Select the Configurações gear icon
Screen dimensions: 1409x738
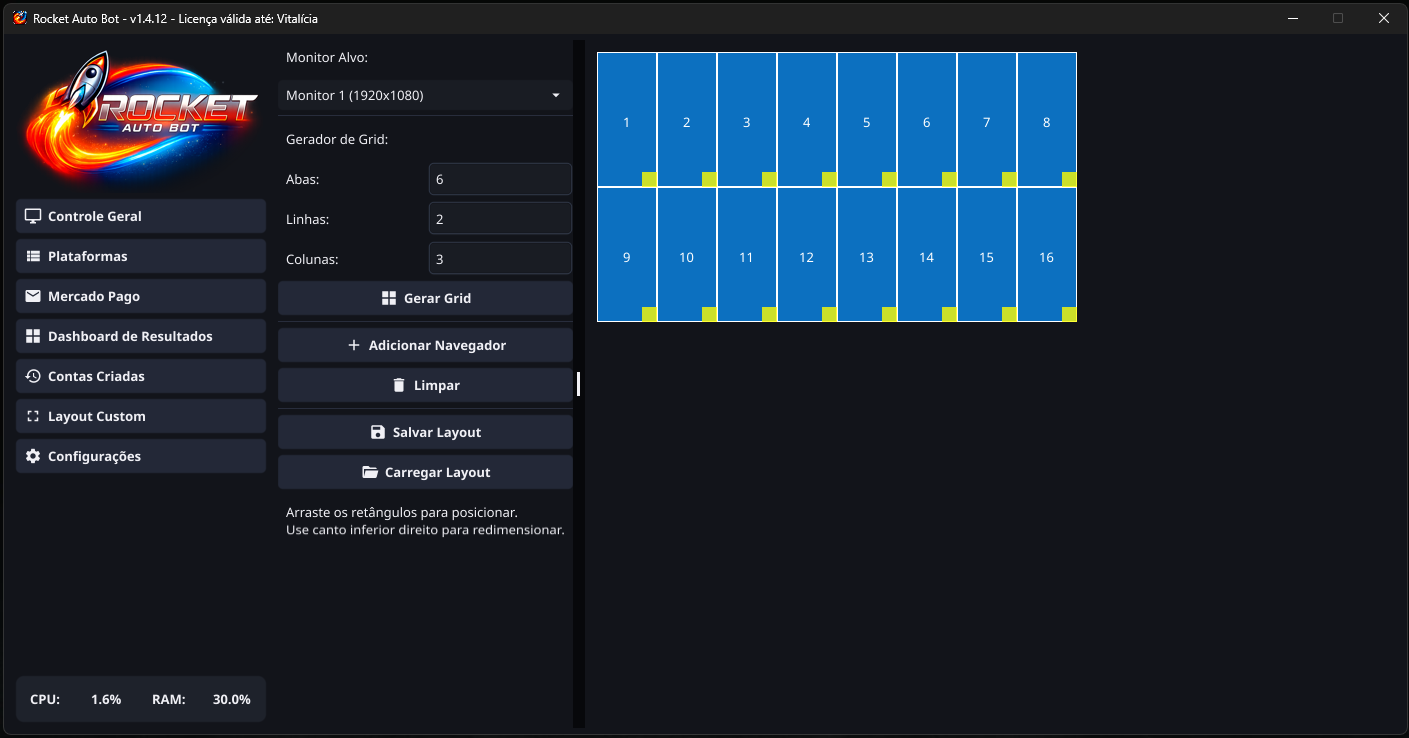pos(33,456)
